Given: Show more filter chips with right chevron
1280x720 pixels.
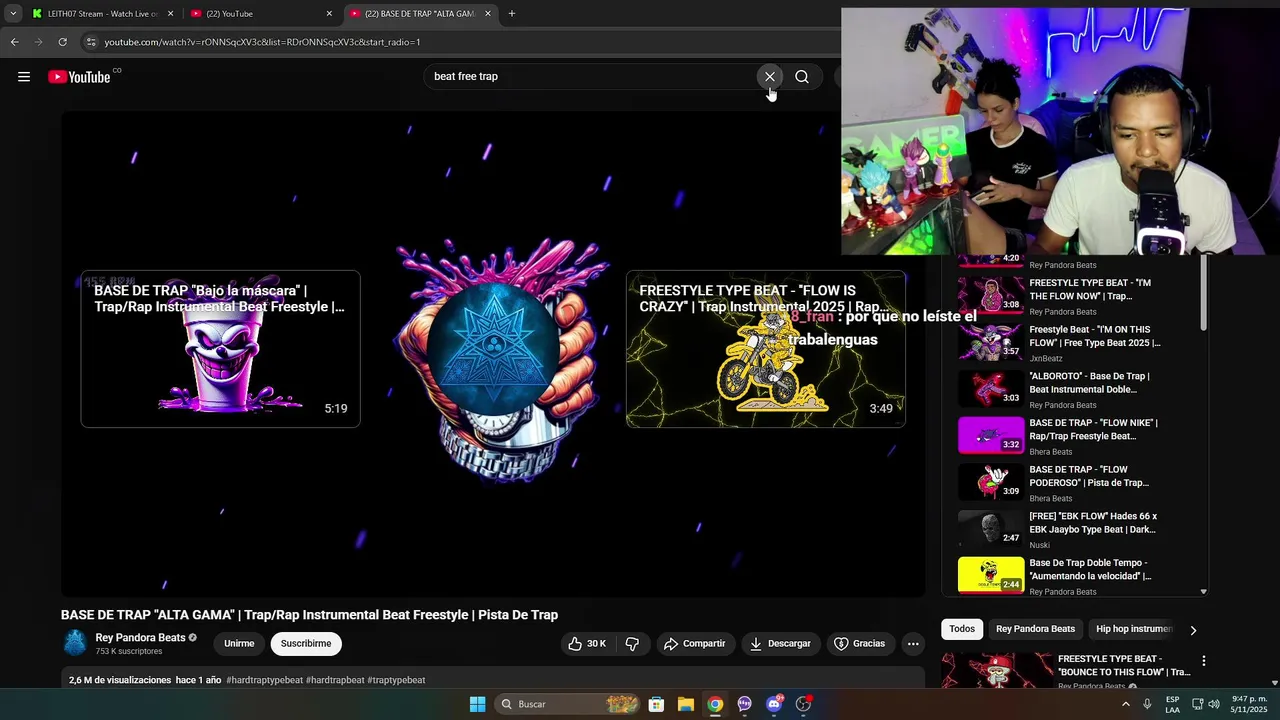Looking at the screenshot, I should (1193, 630).
